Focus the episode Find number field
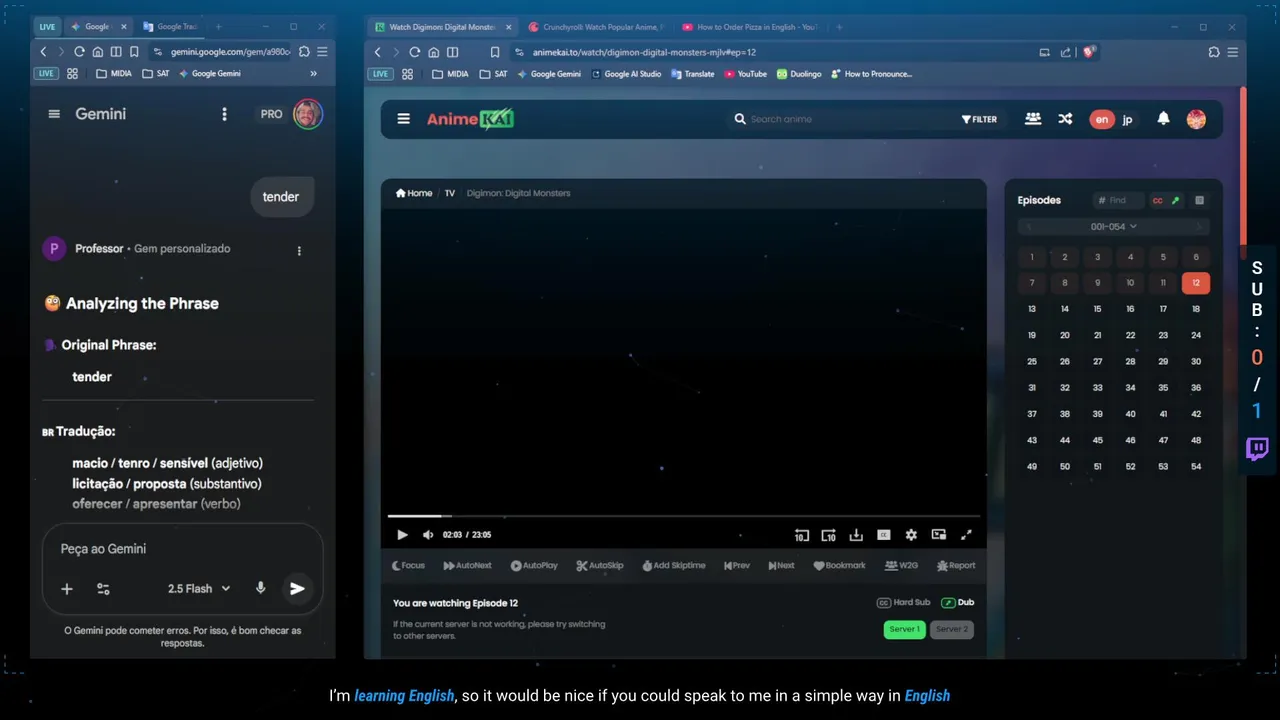Screen dimensions: 1280x720 click(1118, 200)
